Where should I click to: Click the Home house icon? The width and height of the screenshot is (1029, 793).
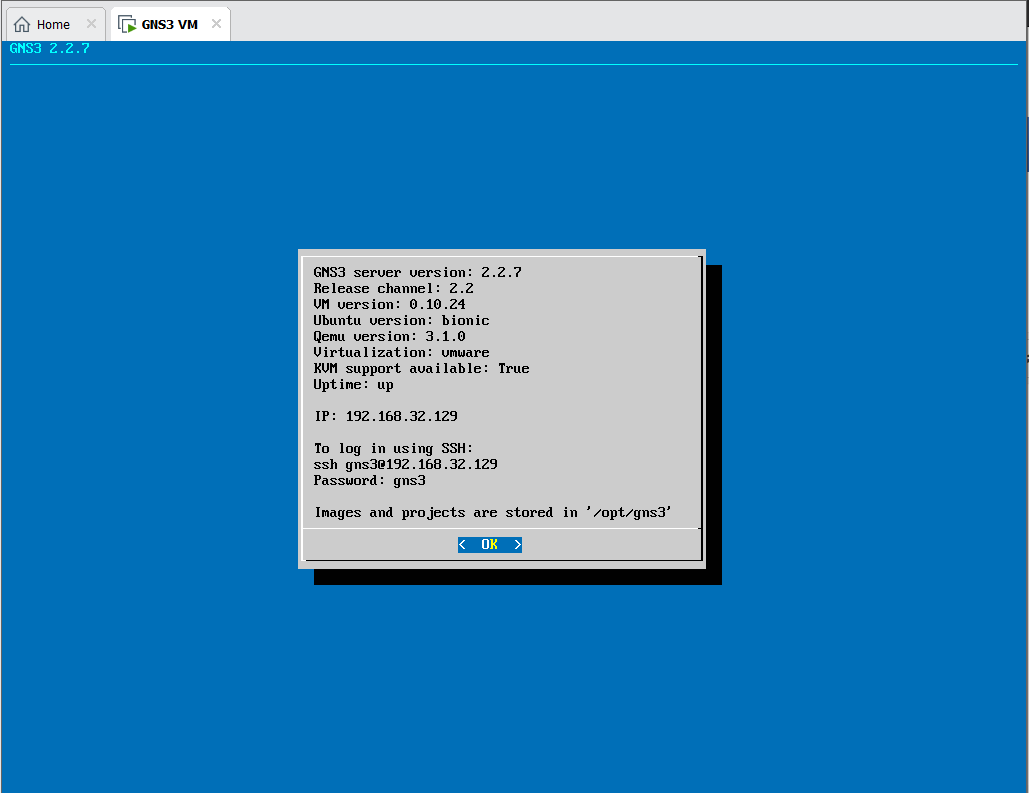[22, 24]
